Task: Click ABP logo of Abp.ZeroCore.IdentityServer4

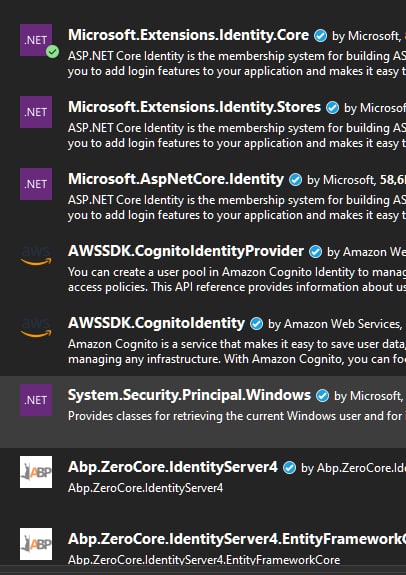Action: click(36, 472)
